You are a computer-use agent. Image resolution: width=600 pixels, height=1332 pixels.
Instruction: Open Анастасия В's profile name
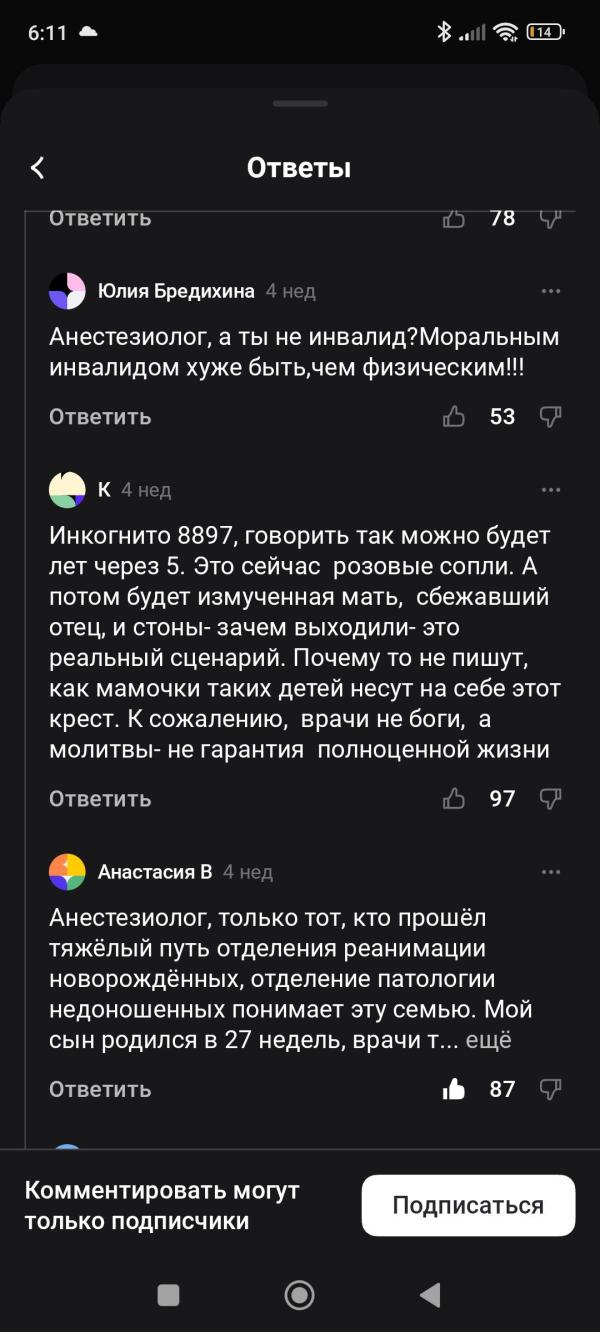point(155,872)
